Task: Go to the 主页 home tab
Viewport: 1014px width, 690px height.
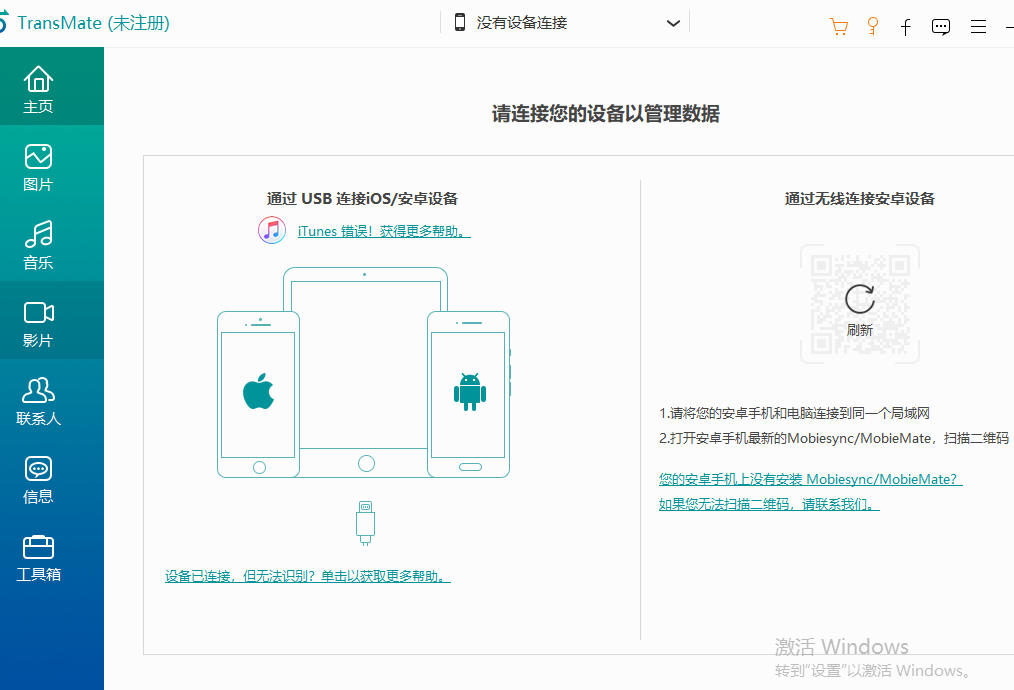Action: [x=38, y=89]
